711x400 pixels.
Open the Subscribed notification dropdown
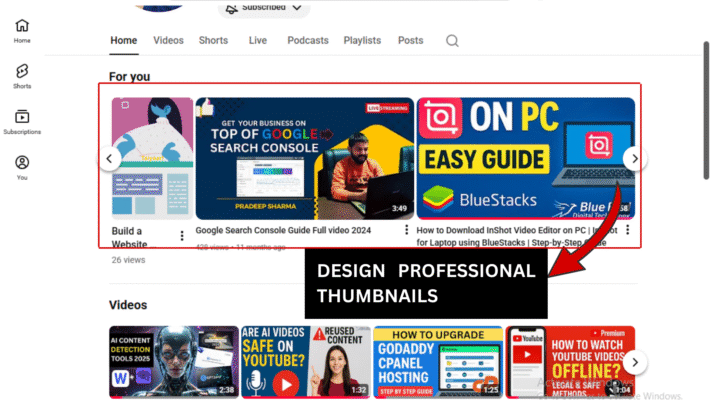click(264, 8)
